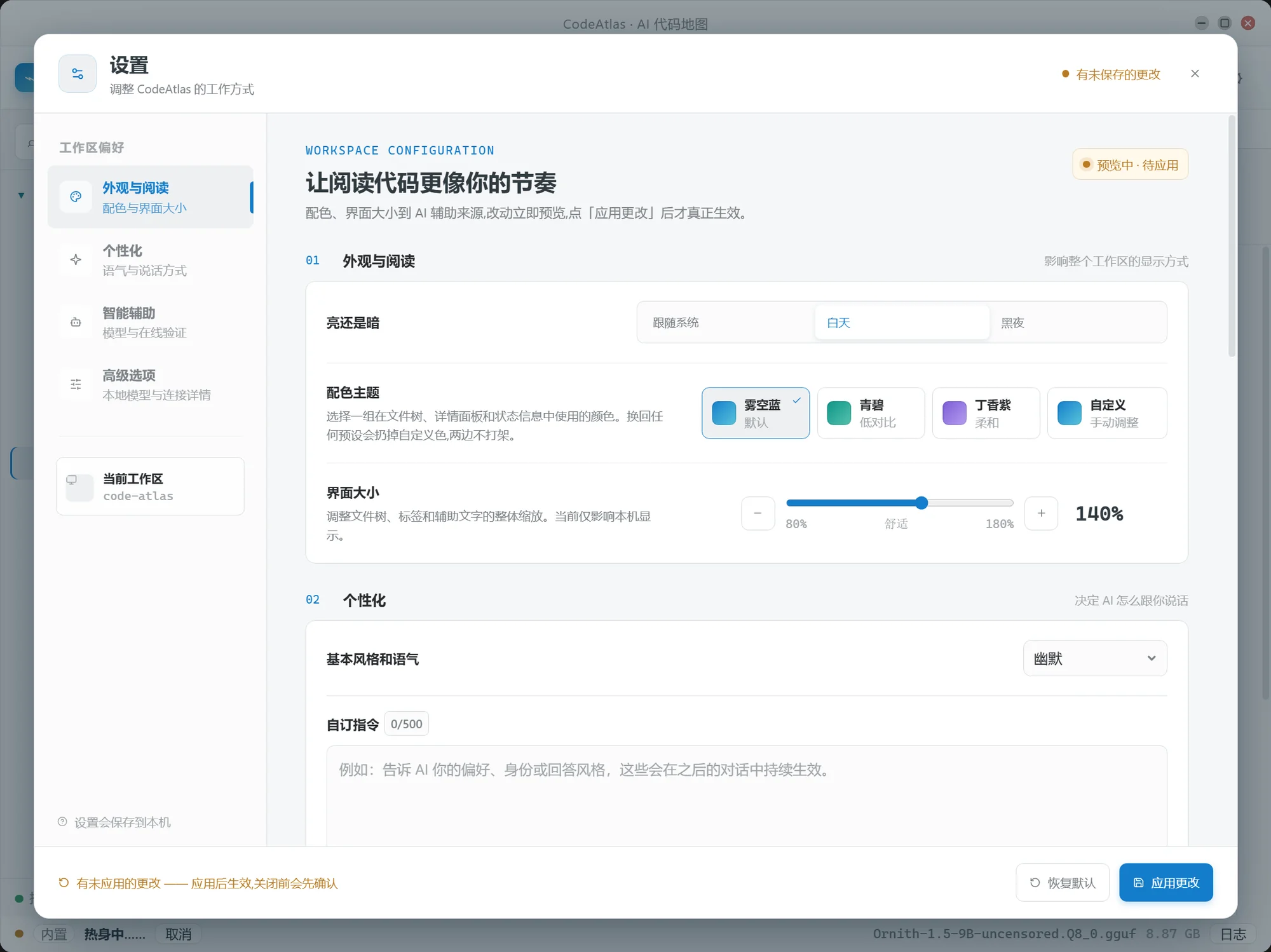
Task: Click the 140% scale value
Action: (1099, 513)
